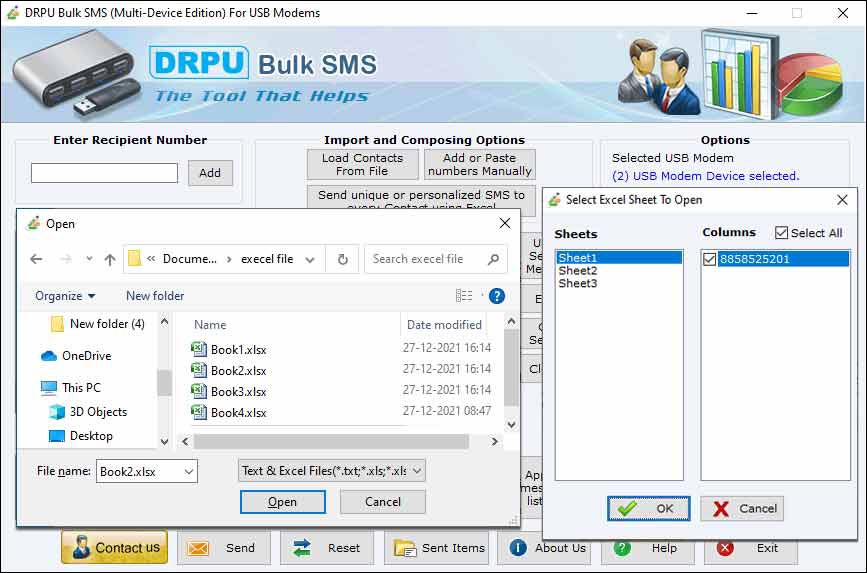
Task: Click Send unique or personalized SMS button
Action: [421, 200]
